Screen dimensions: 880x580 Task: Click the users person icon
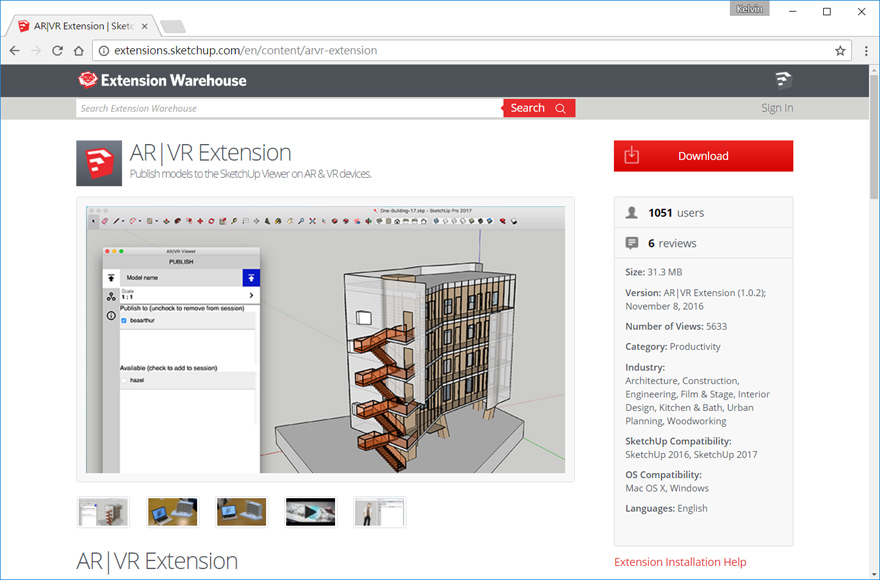(x=631, y=213)
